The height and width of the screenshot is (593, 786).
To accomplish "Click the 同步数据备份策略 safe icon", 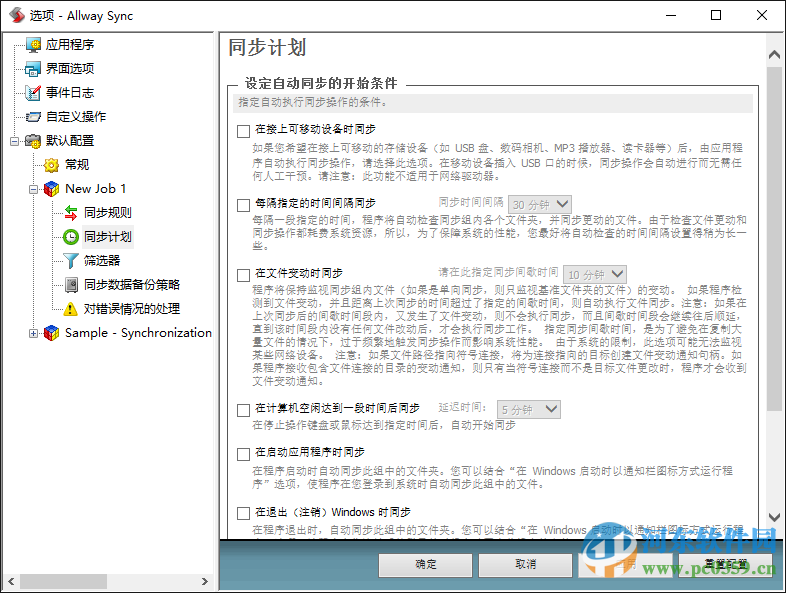I will point(71,285).
